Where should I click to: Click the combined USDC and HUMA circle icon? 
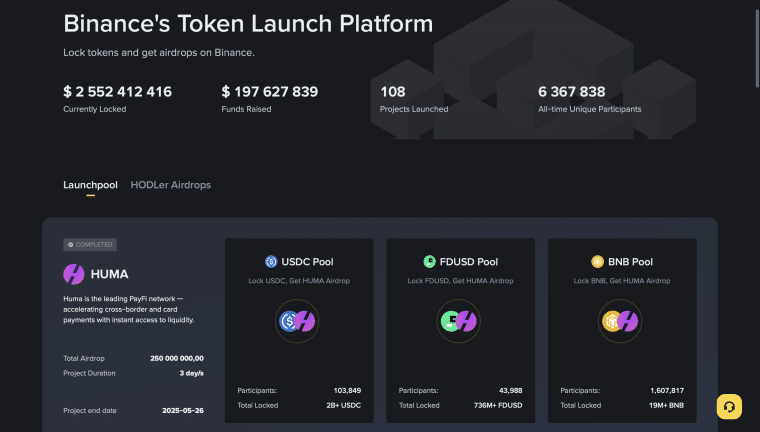[x=297, y=321]
